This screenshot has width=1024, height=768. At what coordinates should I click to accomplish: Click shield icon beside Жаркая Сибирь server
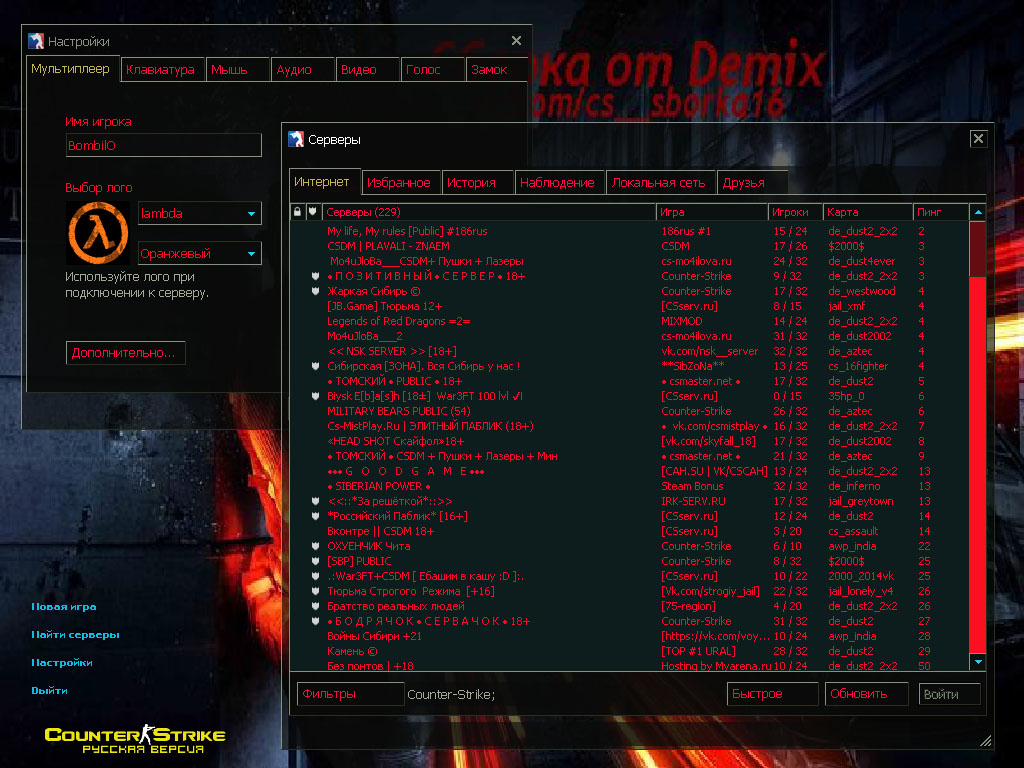315,291
